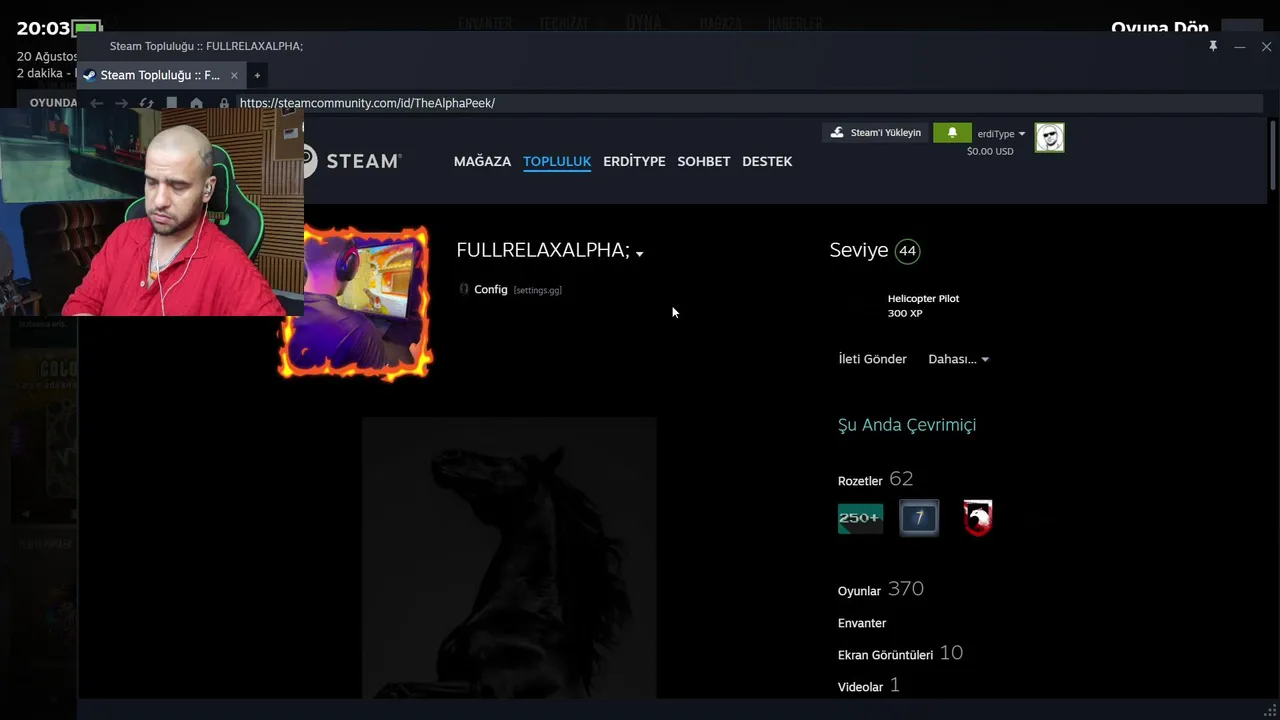Screen dimensions: 1280x720
Task: Reload the Steam community page
Action: tap(146, 103)
